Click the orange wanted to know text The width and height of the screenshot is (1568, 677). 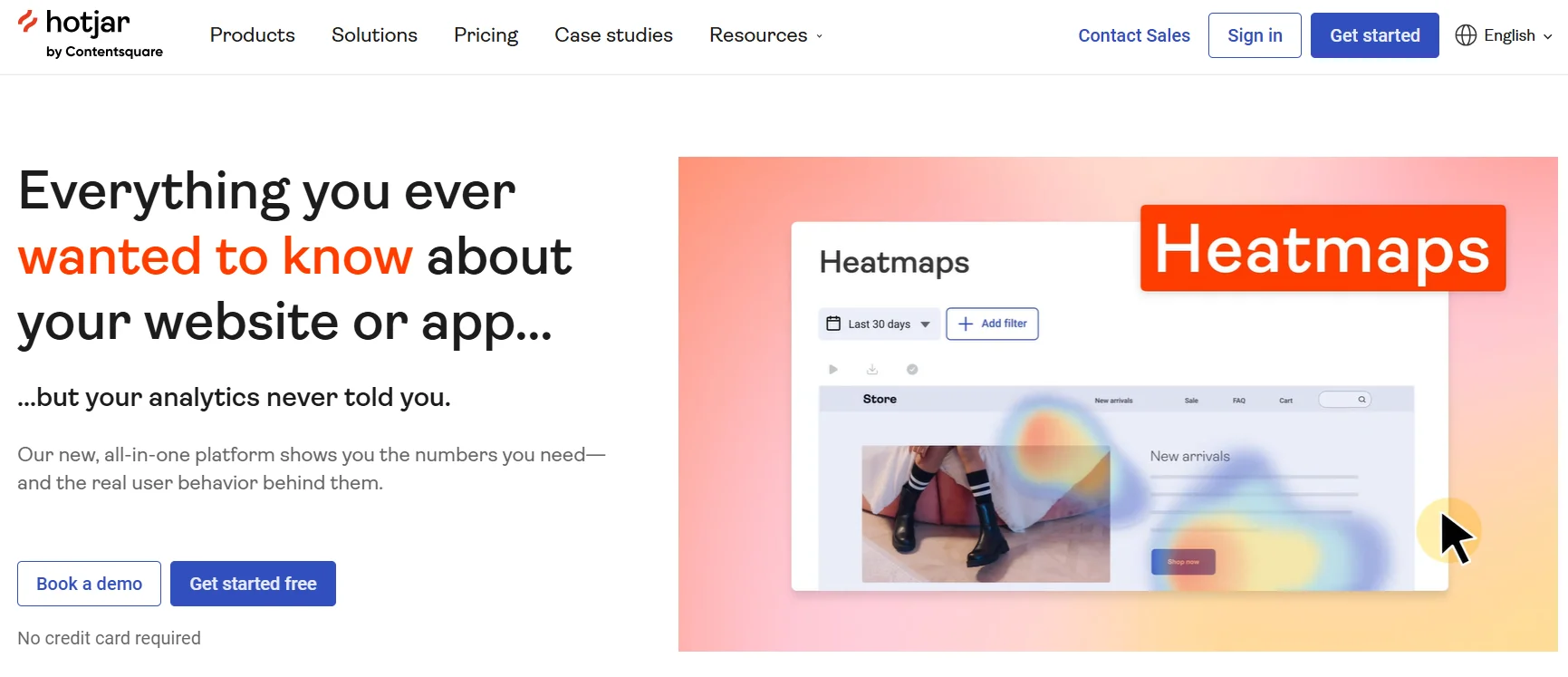tap(216, 256)
